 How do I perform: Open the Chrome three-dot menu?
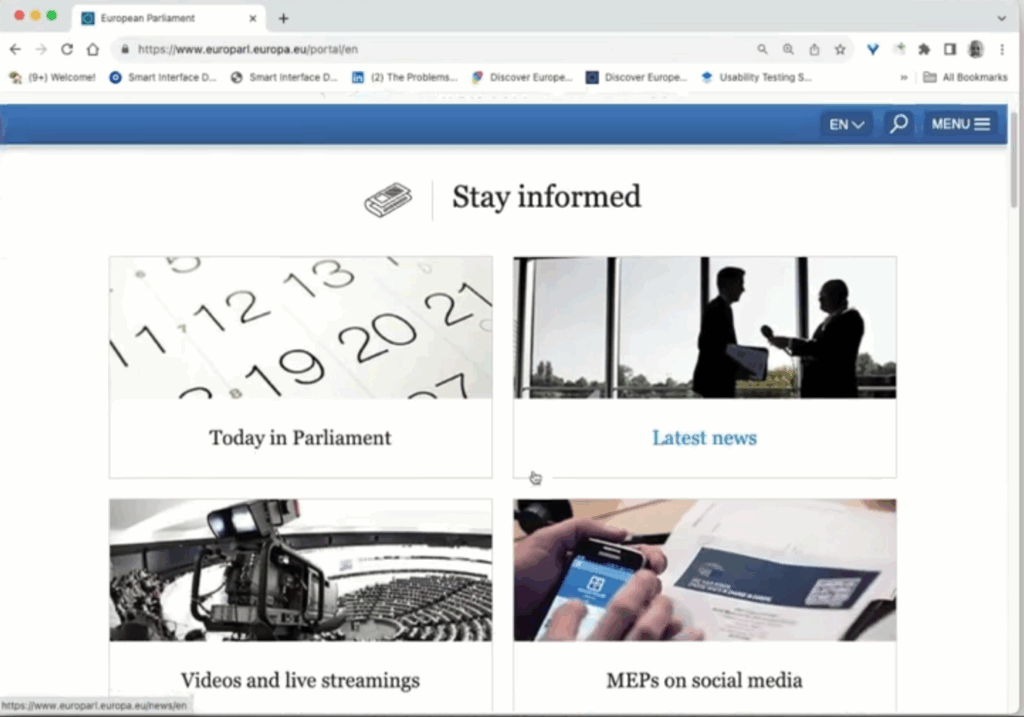click(1002, 49)
